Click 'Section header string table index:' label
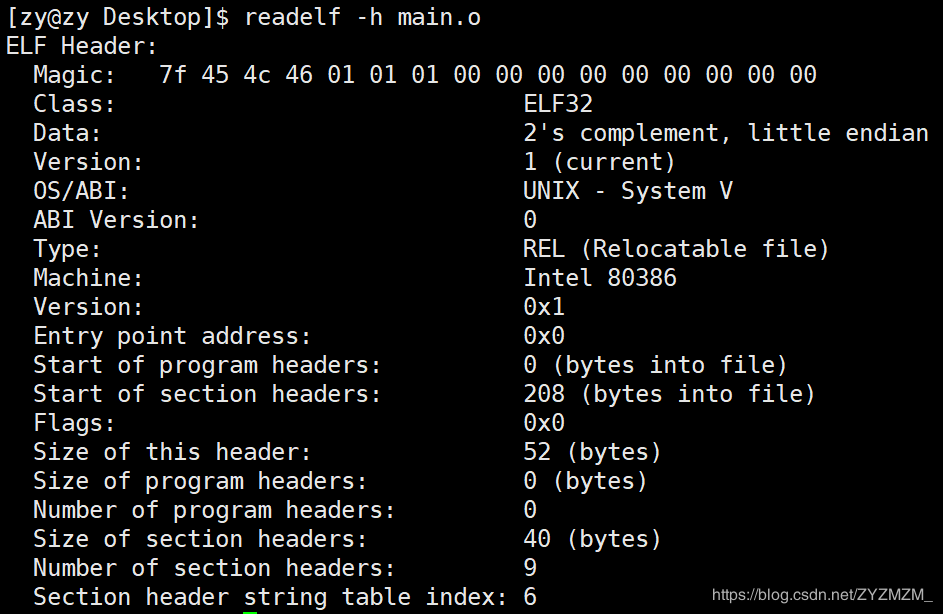The height and width of the screenshot is (614, 943). click(270, 597)
